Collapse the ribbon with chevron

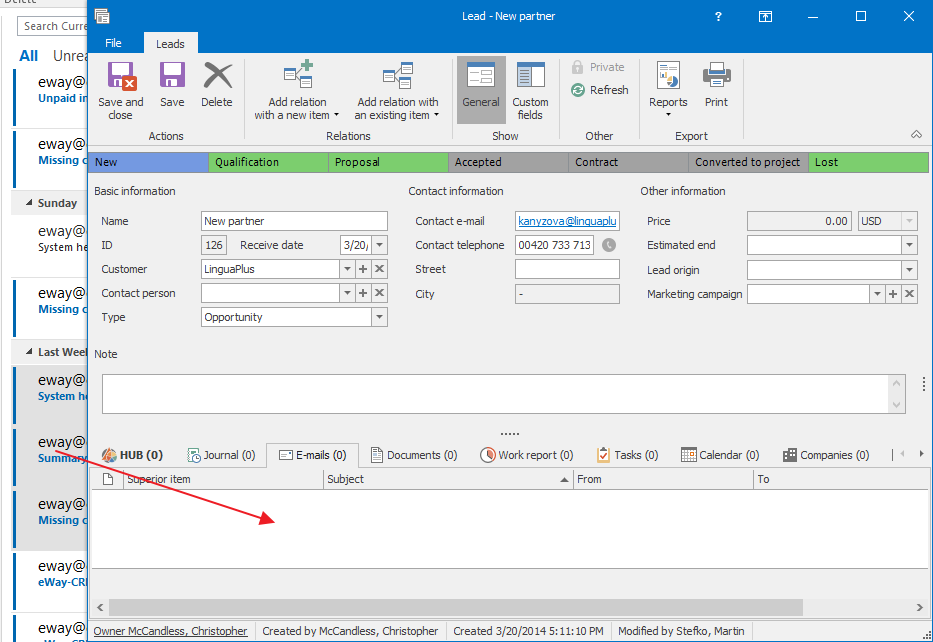(x=916, y=135)
